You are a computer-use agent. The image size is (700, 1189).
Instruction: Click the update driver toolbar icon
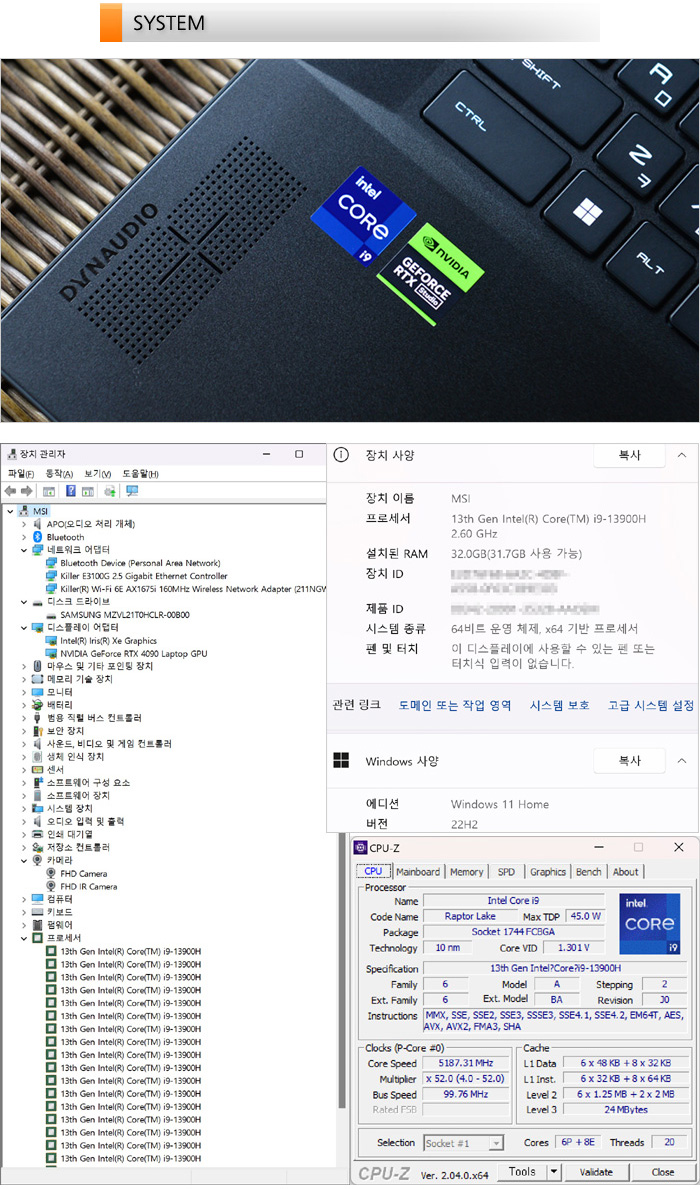(110, 491)
